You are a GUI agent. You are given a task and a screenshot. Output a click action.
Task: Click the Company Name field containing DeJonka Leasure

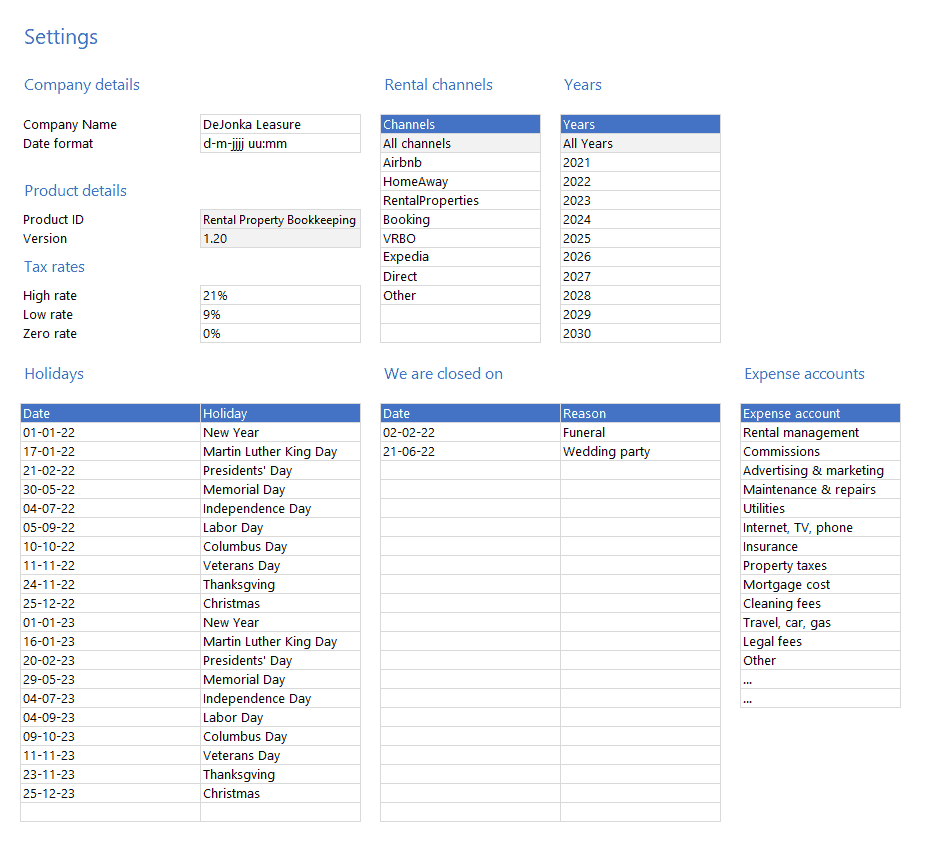tap(280, 125)
